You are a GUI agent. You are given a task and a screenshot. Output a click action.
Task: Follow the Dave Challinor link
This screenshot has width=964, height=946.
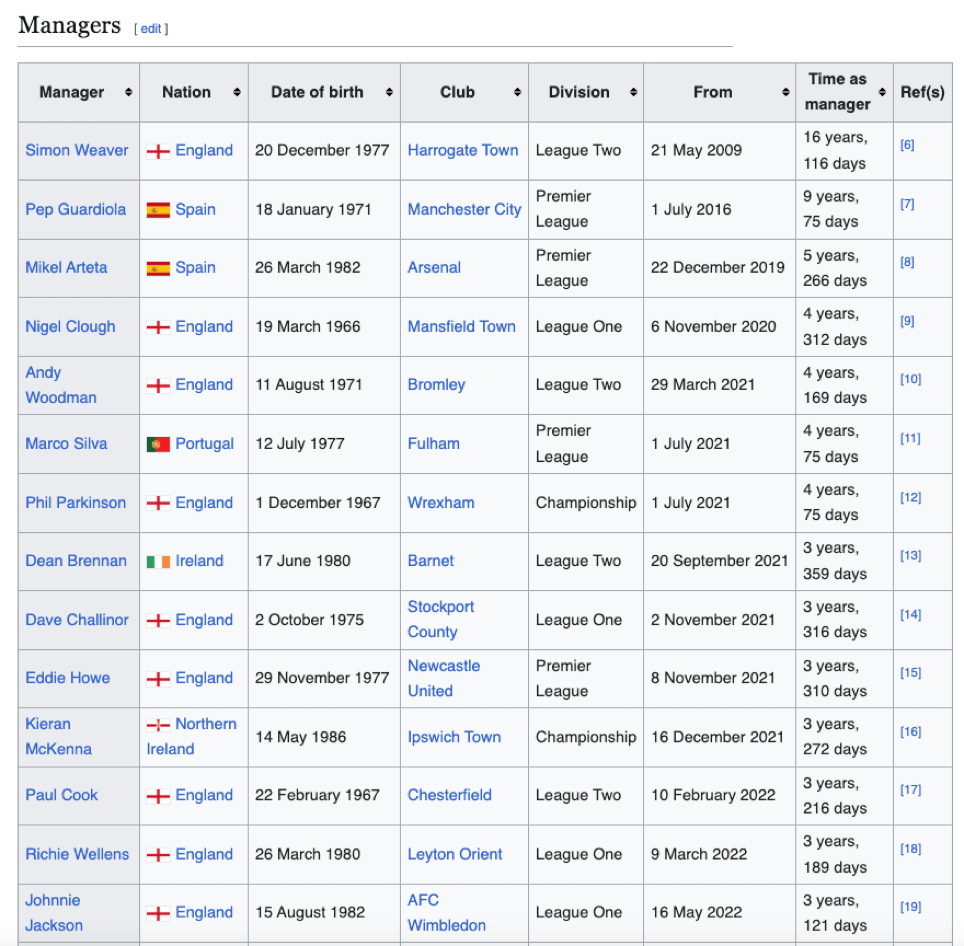[77, 620]
